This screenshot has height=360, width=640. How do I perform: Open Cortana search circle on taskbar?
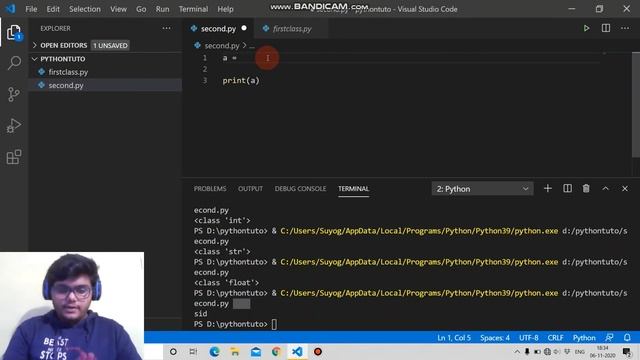pyautogui.click(x=173, y=351)
